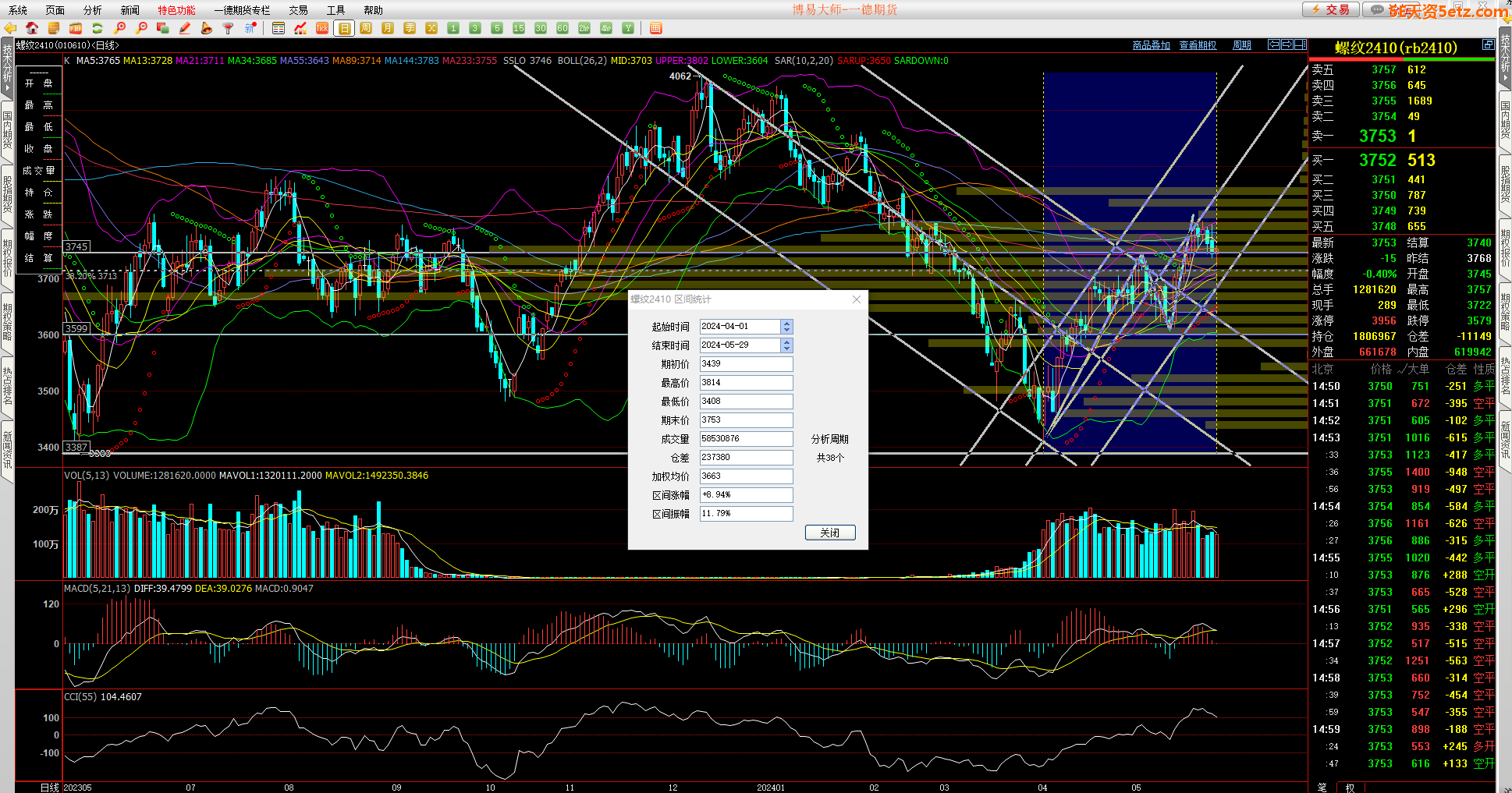Select 1-minute period button
This screenshot has height=793, width=1512.
pyautogui.click(x=453, y=28)
